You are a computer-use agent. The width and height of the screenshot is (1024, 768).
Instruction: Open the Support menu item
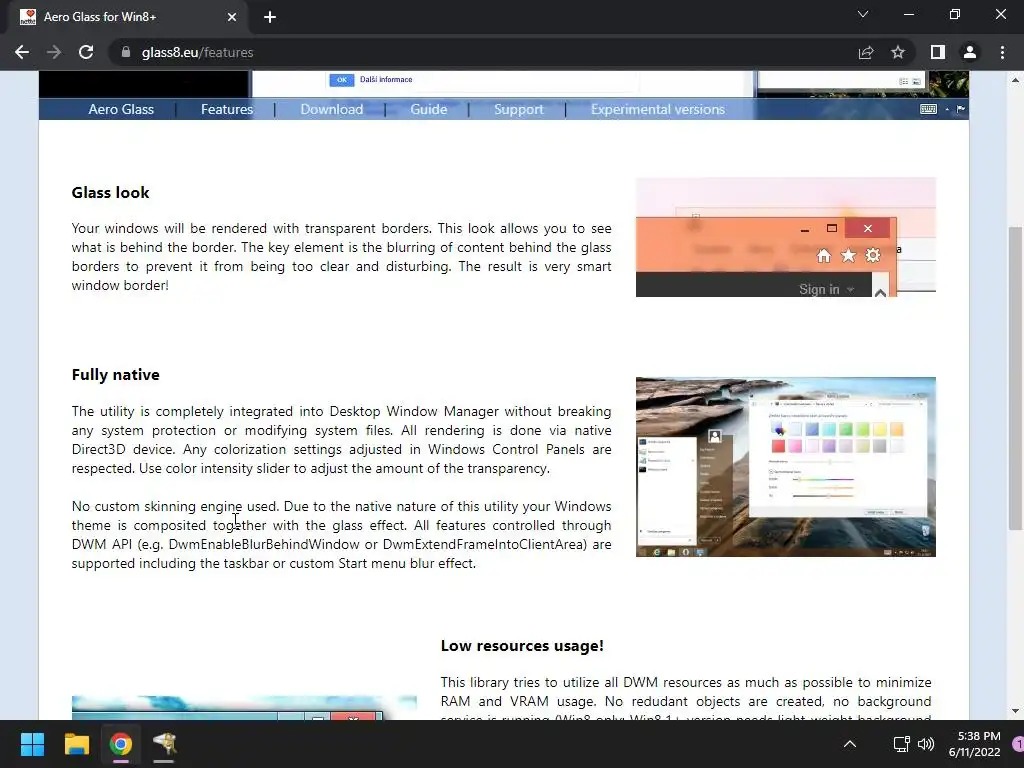[519, 109]
